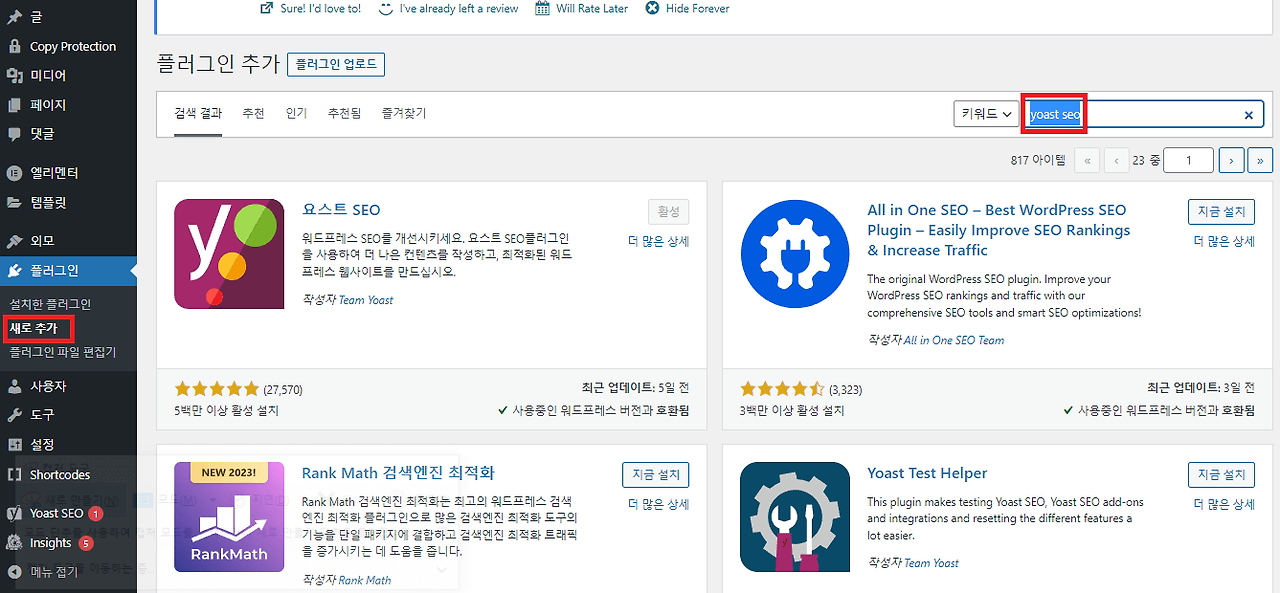Click the 엘리멘터 Elementor icon
The image size is (1280, 593).
tap(14, 172)
